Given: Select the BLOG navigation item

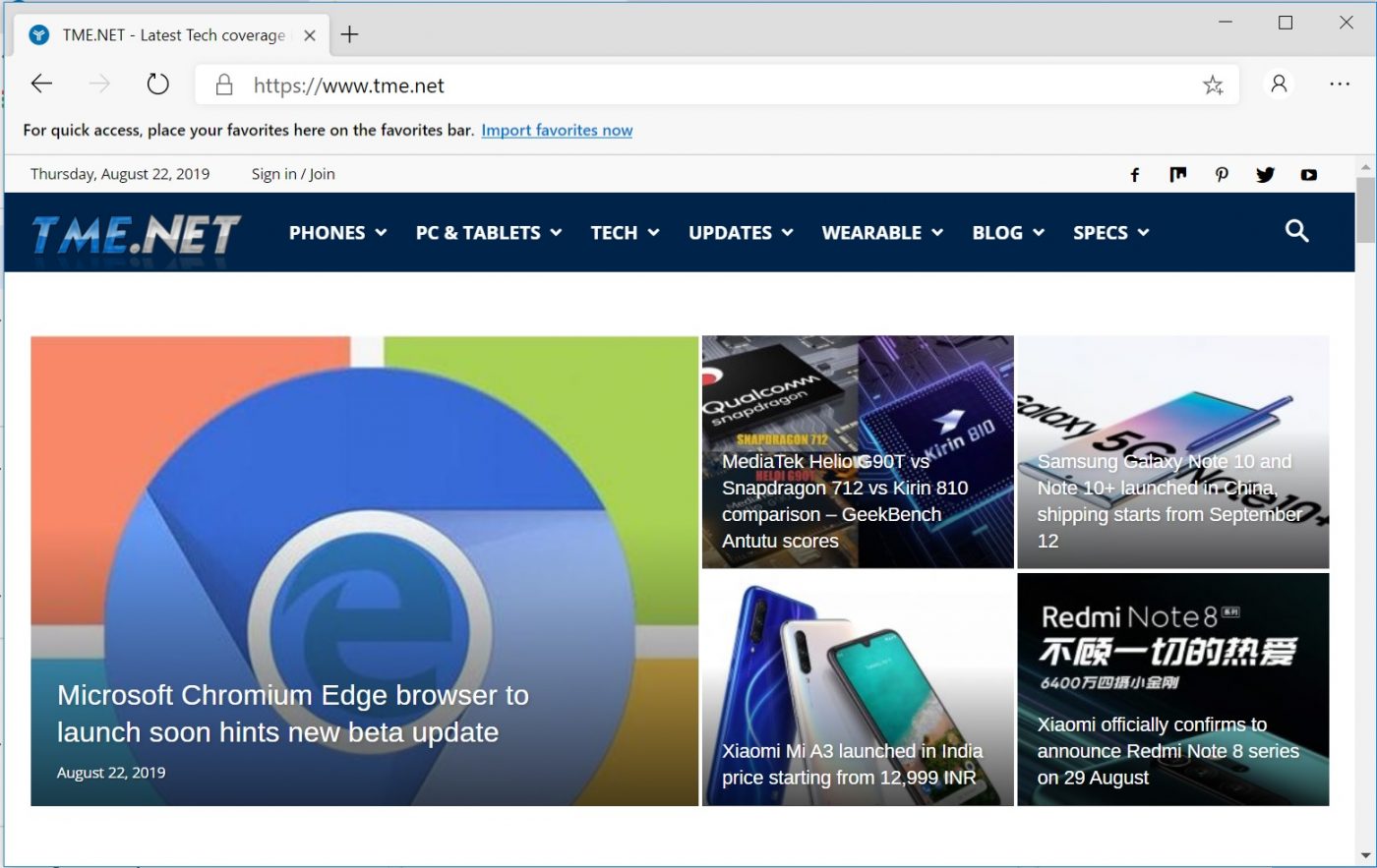Looking at the screenshot, I should coord(1007,233).
